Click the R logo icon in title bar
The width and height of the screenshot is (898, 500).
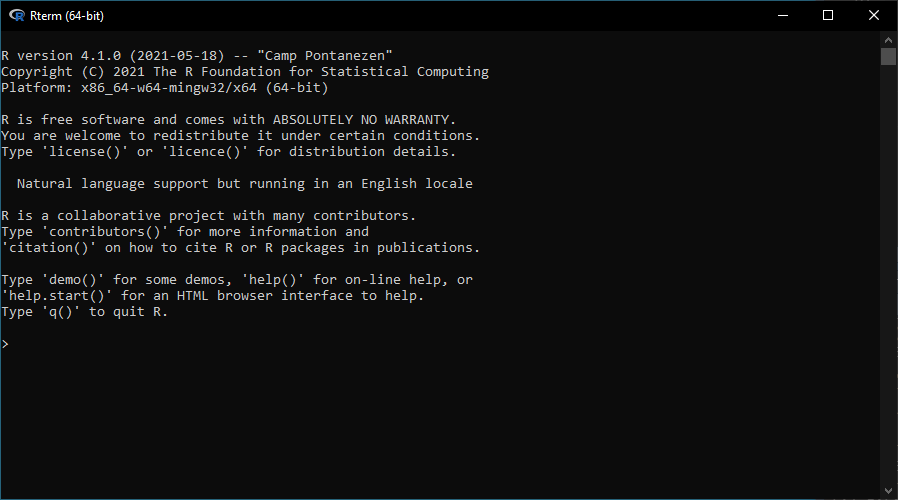[16, 16]
